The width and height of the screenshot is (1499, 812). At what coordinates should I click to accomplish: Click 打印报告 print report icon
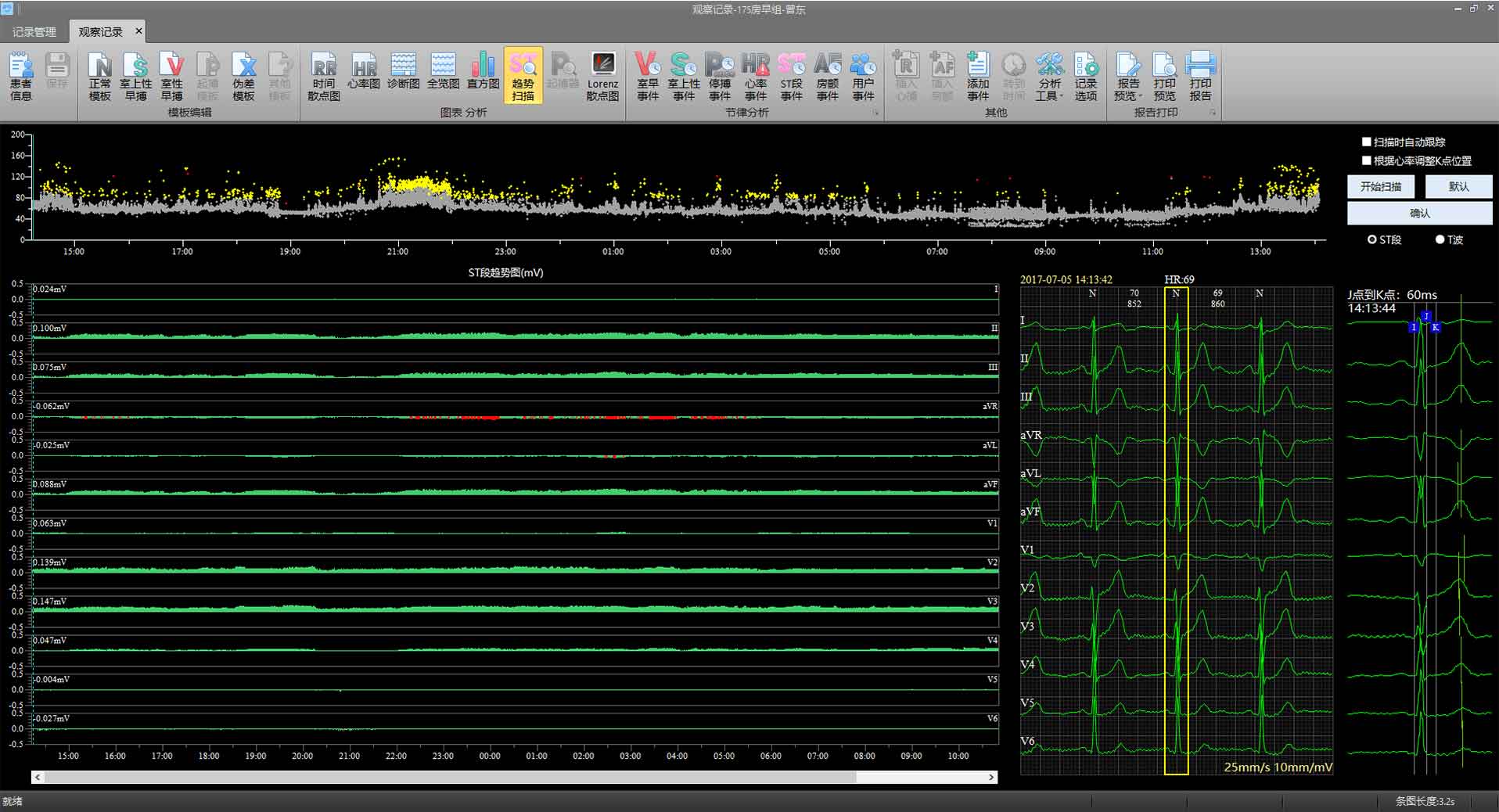[x=1200, y=77]
